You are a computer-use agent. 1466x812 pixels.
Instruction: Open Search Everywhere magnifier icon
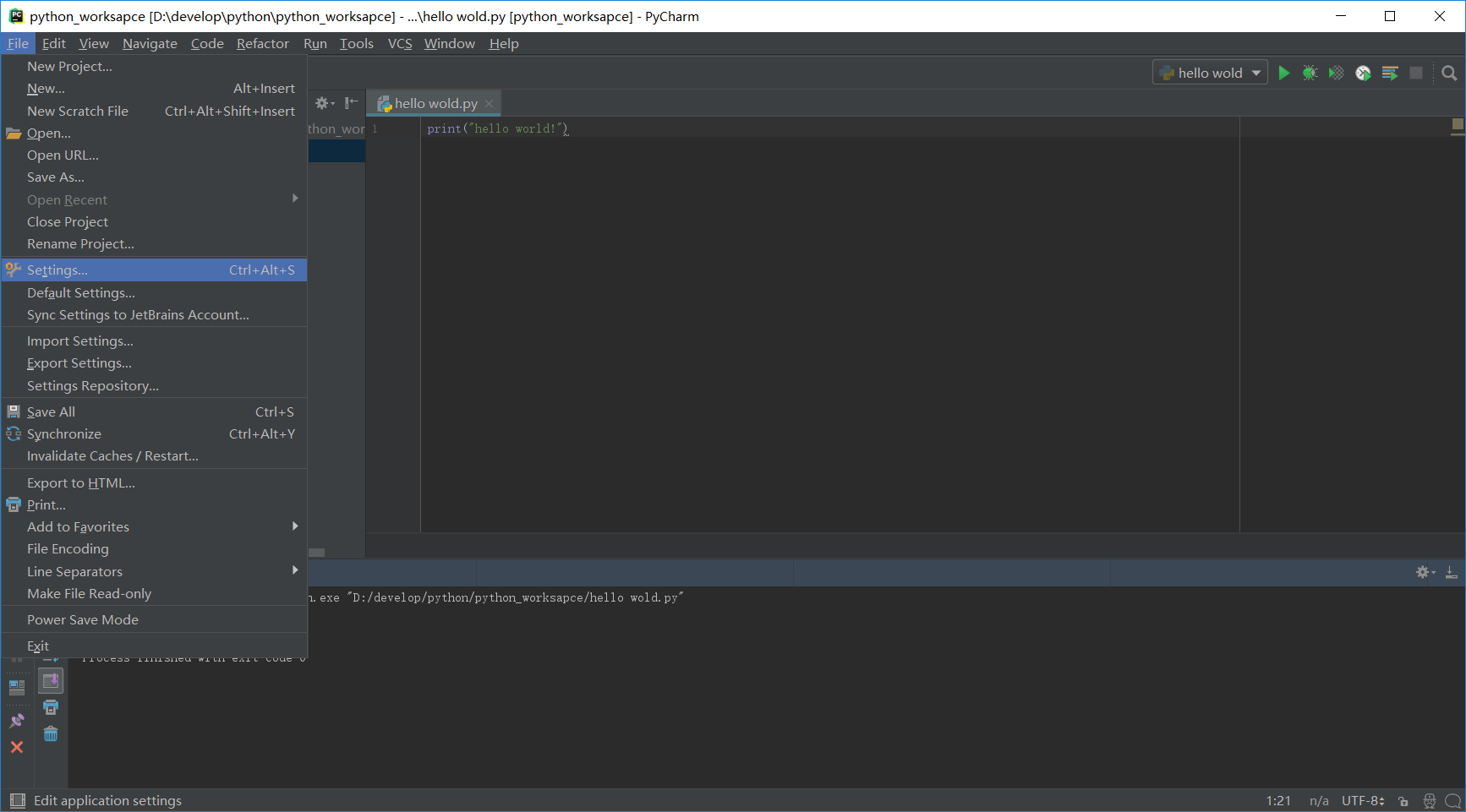(1449, 73)
